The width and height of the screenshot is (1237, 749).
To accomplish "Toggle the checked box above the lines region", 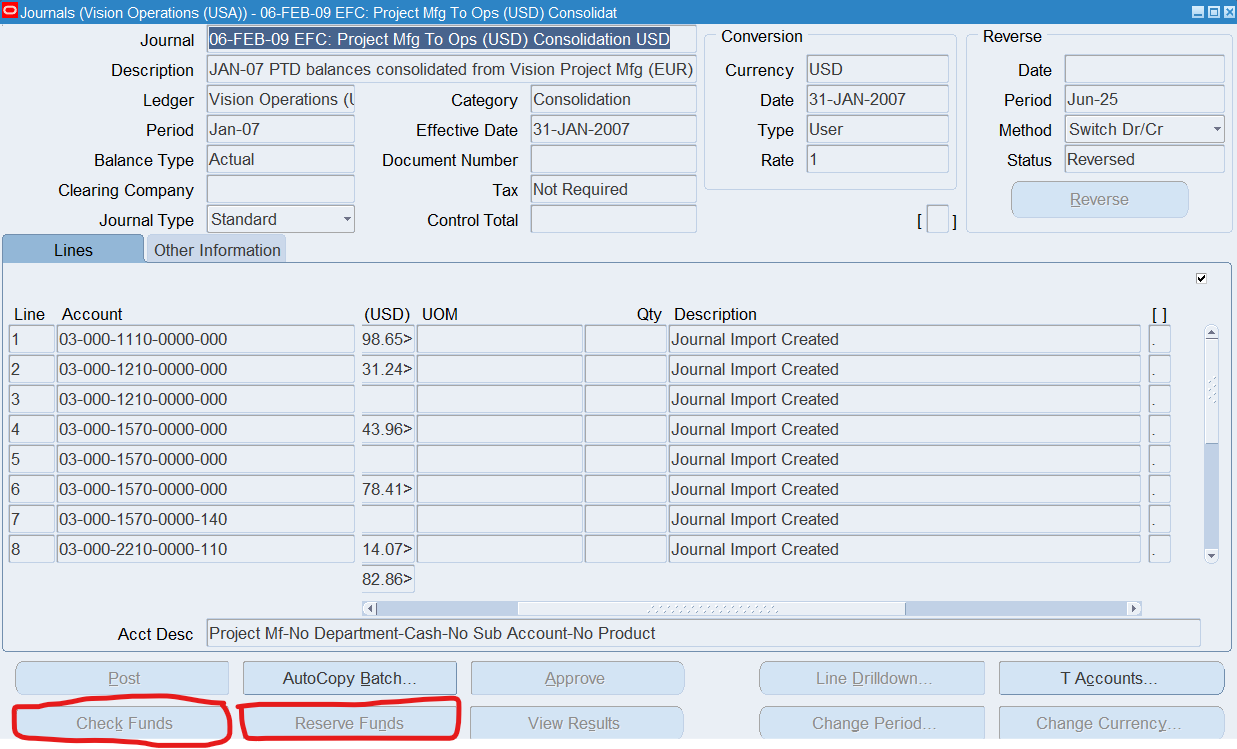I will click(1201, 278).
